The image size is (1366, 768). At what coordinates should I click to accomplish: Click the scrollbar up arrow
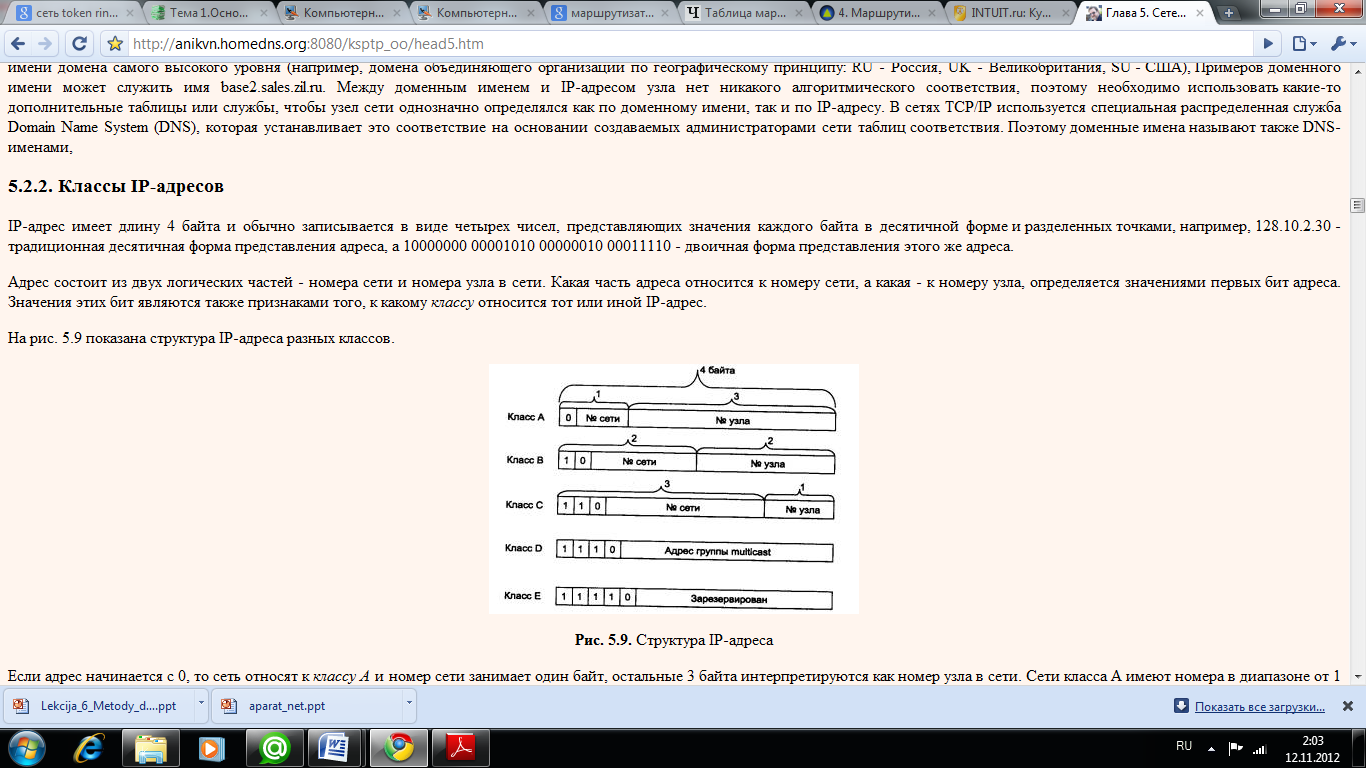(1357, 71)
